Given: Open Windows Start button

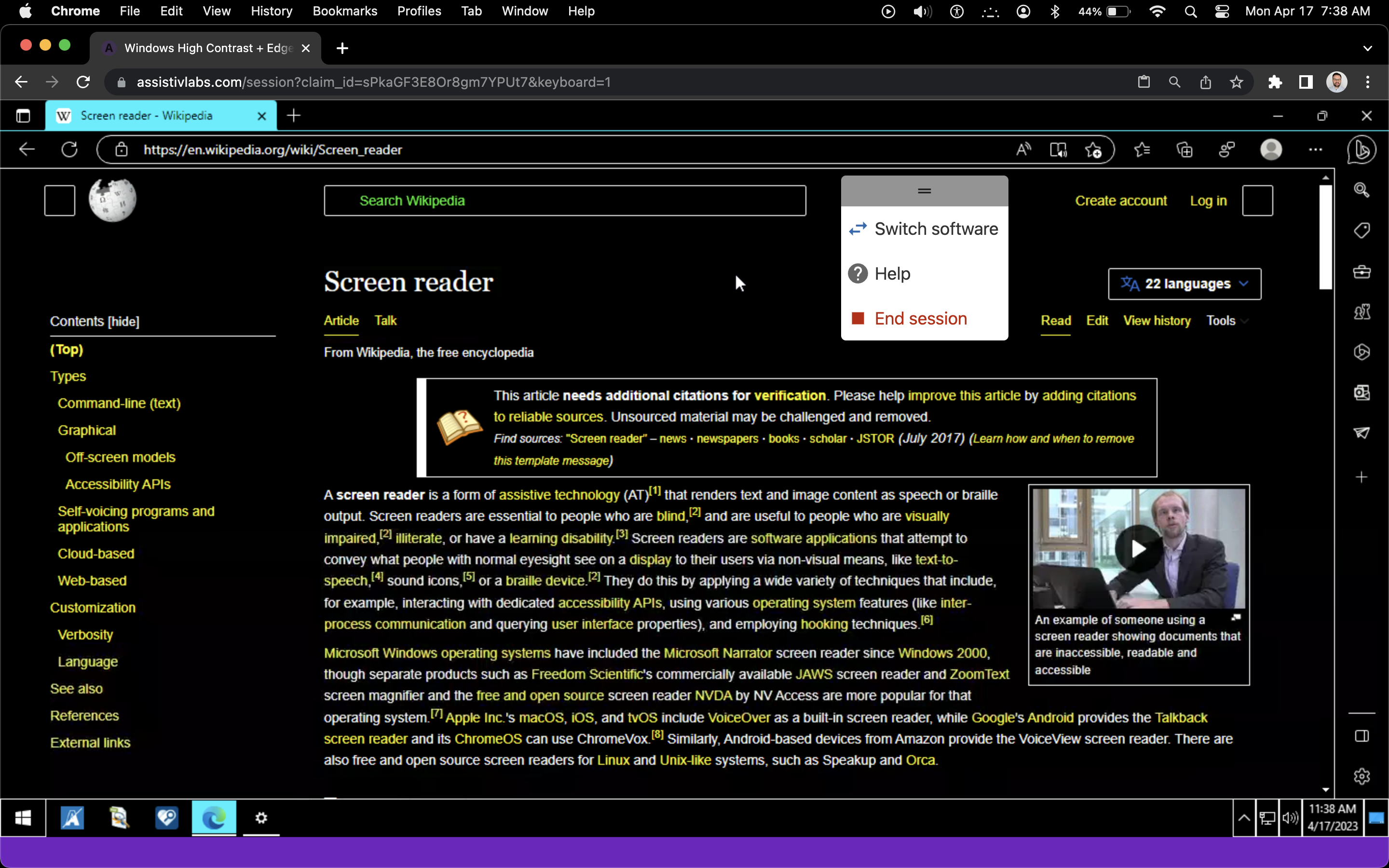Looking at the screenshot, I should tap(23, 818).
